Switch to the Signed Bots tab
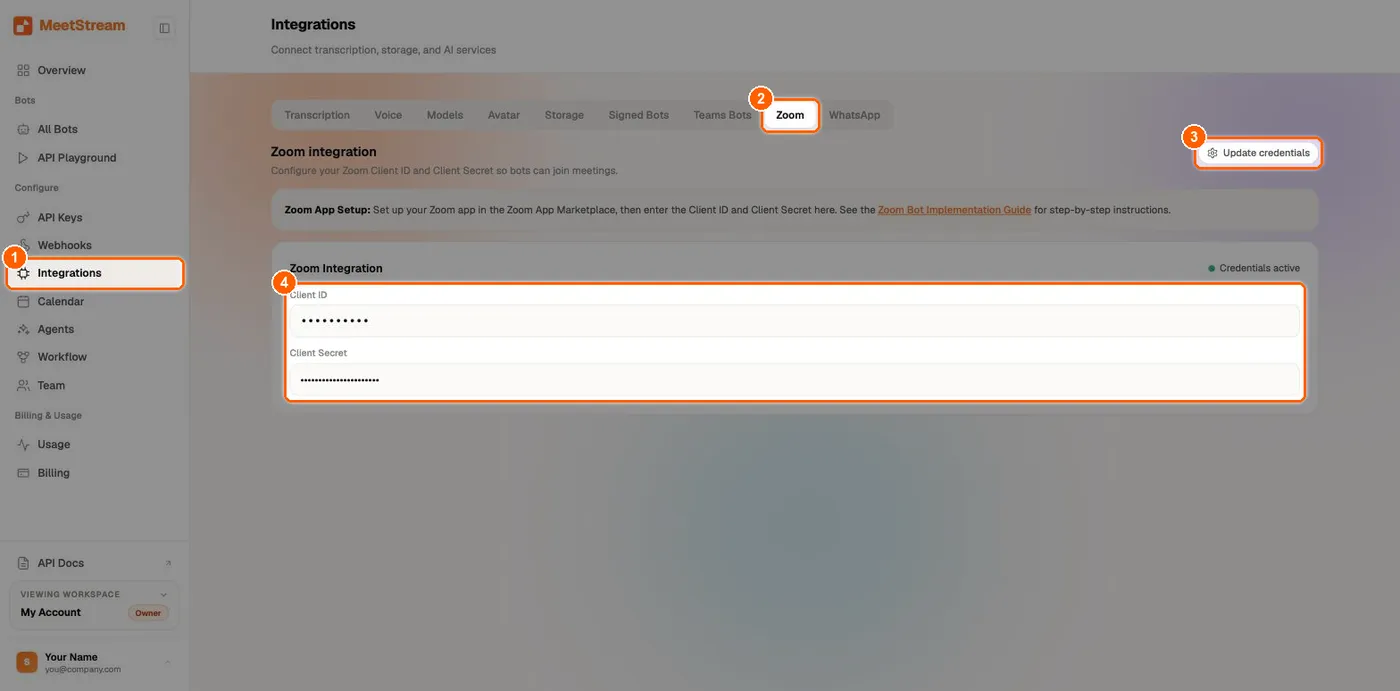 pos(639,115)
